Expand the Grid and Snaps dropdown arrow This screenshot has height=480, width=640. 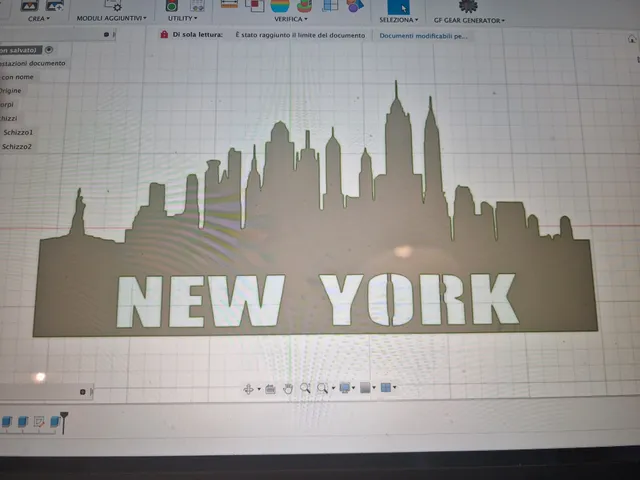coord(374,387)
